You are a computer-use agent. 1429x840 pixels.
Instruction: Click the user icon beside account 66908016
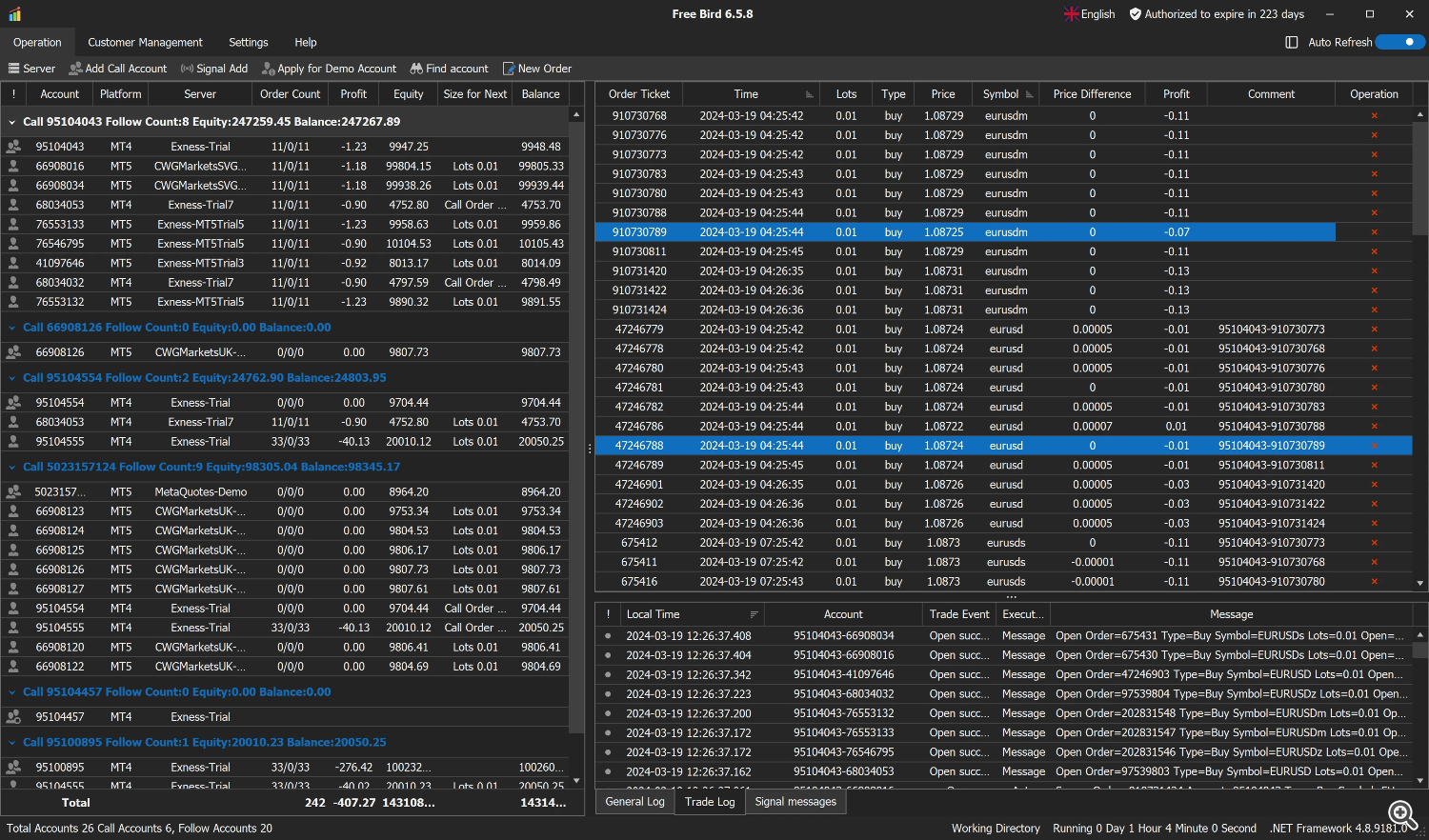[x=13, y=166]
